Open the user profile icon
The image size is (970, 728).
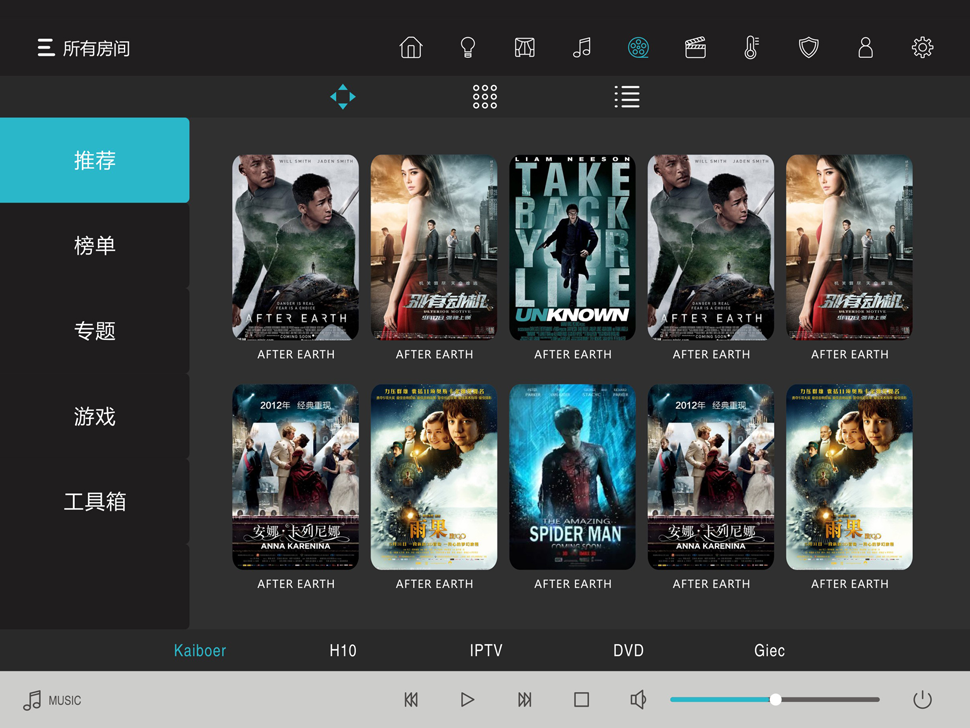tap(865, 47)
